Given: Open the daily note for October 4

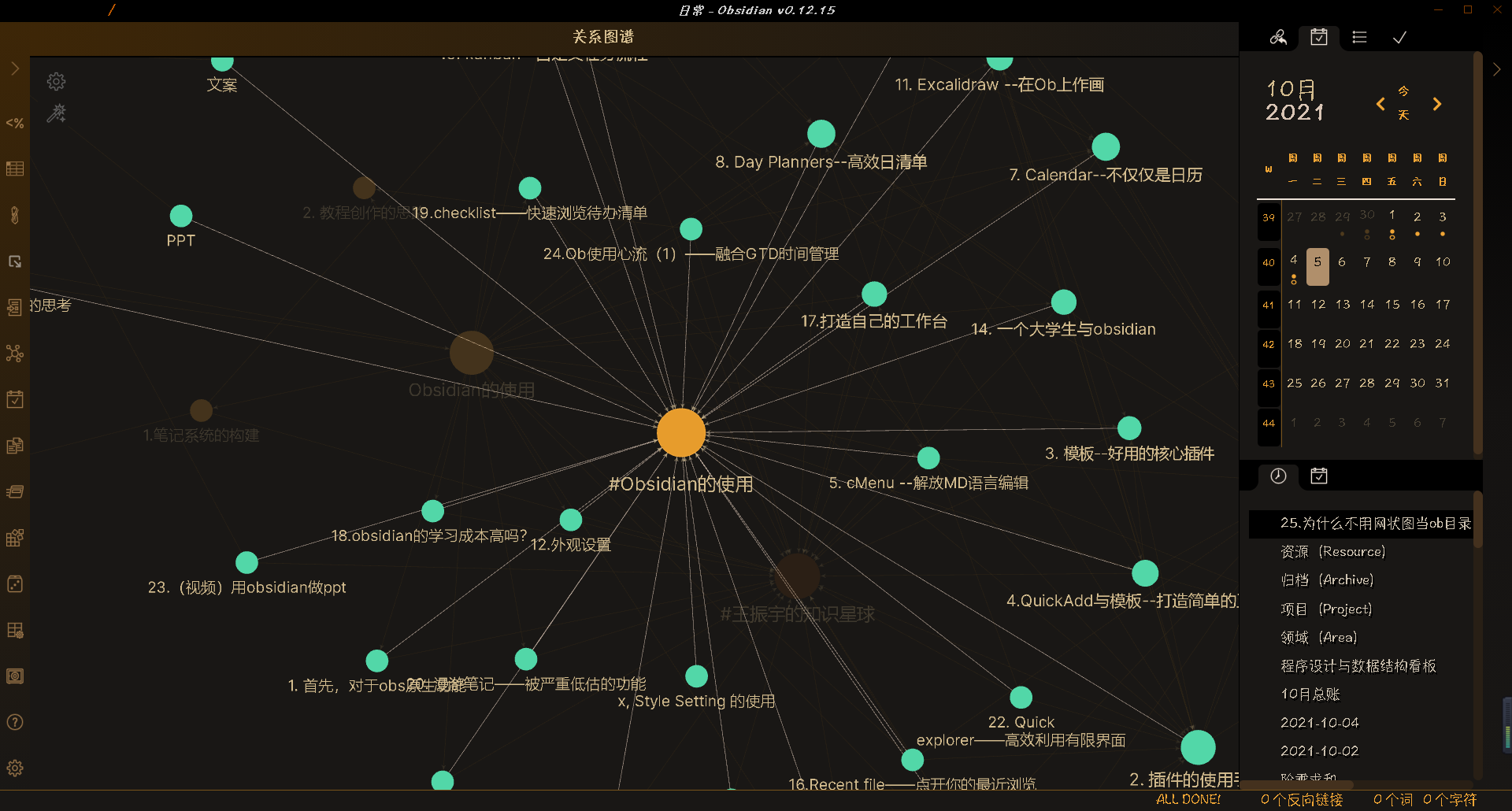Looking at the screenshot, I should [x=1294, y=266].
